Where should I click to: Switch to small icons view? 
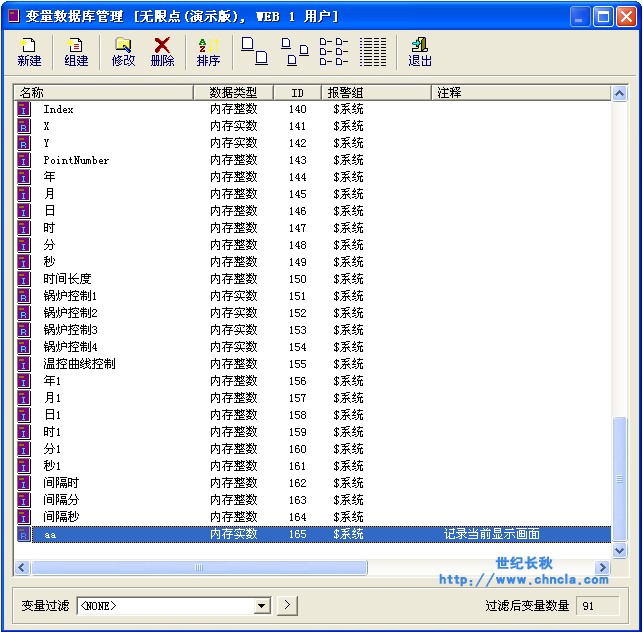click(x=295, y=51)
